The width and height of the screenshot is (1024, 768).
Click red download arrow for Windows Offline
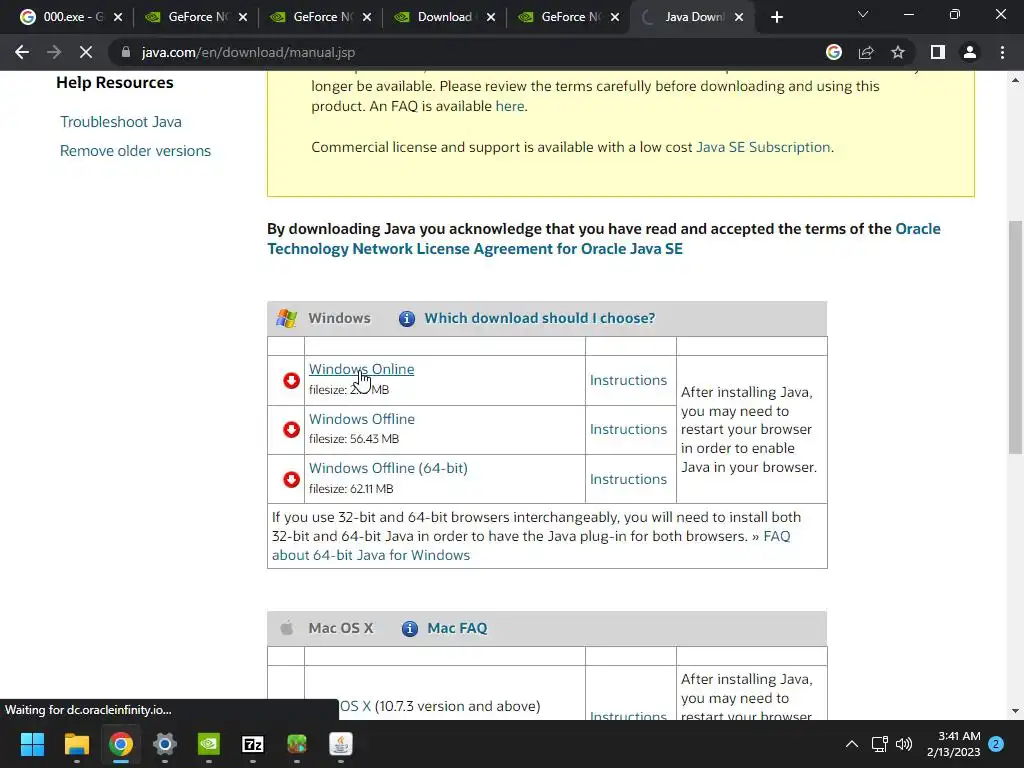291,429
